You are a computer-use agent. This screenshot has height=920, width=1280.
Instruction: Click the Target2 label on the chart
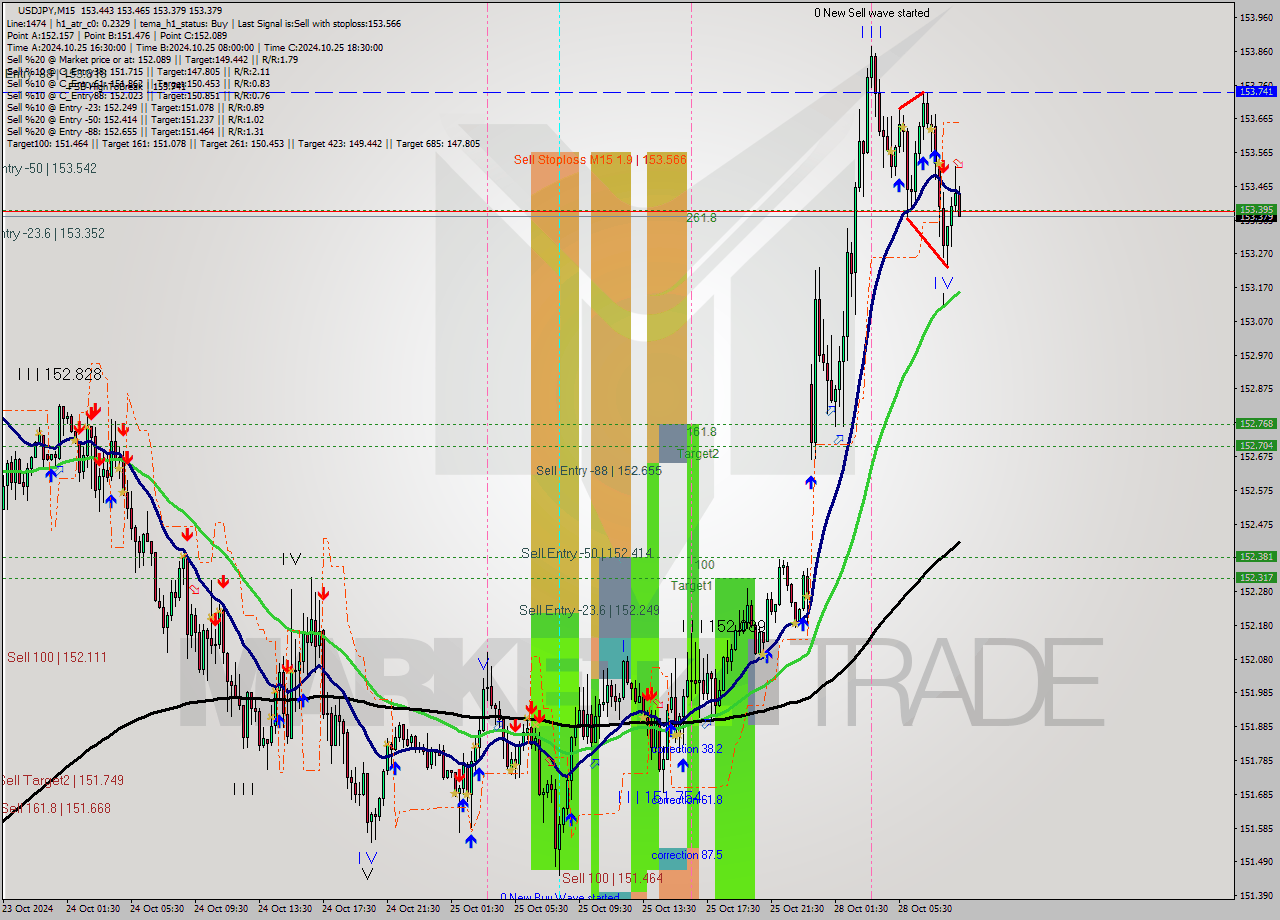click(x=697, y=453)
